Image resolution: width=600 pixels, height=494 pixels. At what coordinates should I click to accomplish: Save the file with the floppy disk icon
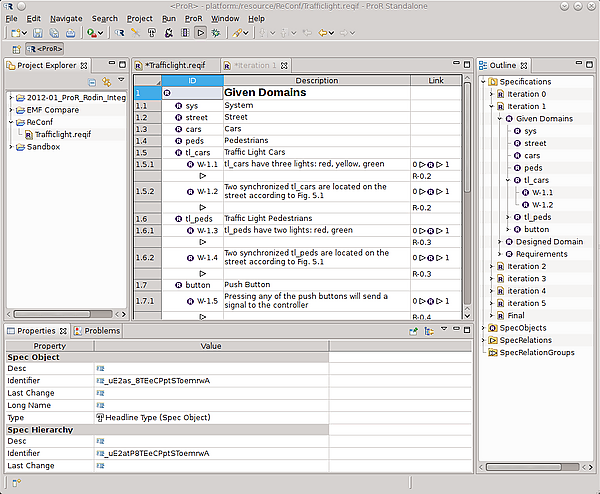pyautogui.click(x=38, y=33)
